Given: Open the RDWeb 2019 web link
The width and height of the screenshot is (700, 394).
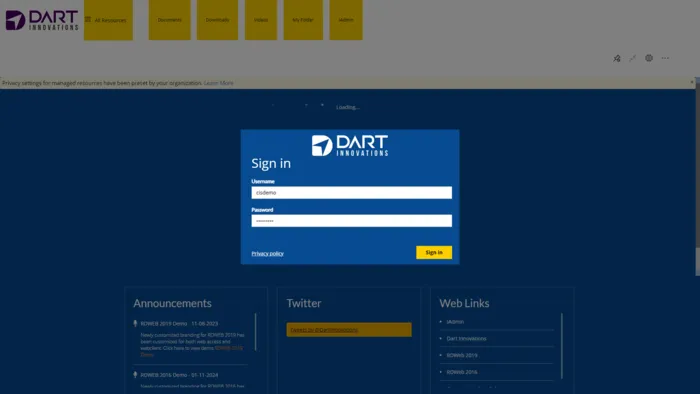Looking at the screenshot, I should coord(462,356).
